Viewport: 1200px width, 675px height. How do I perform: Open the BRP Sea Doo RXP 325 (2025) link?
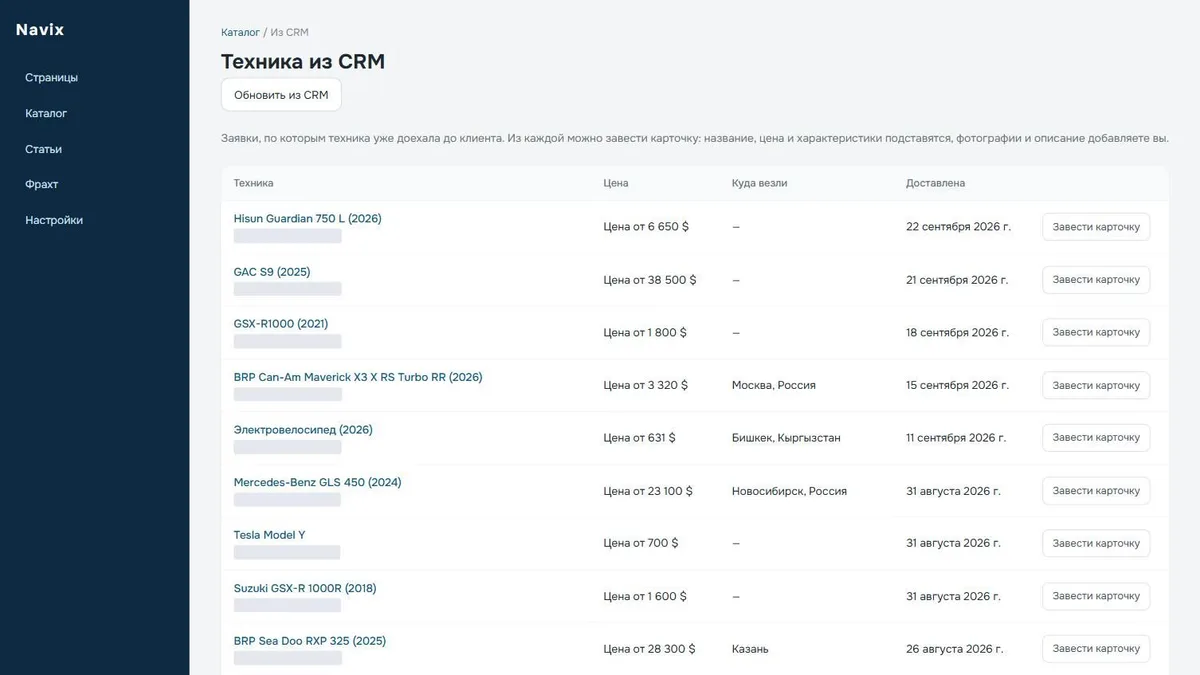(x=309, y=641)
